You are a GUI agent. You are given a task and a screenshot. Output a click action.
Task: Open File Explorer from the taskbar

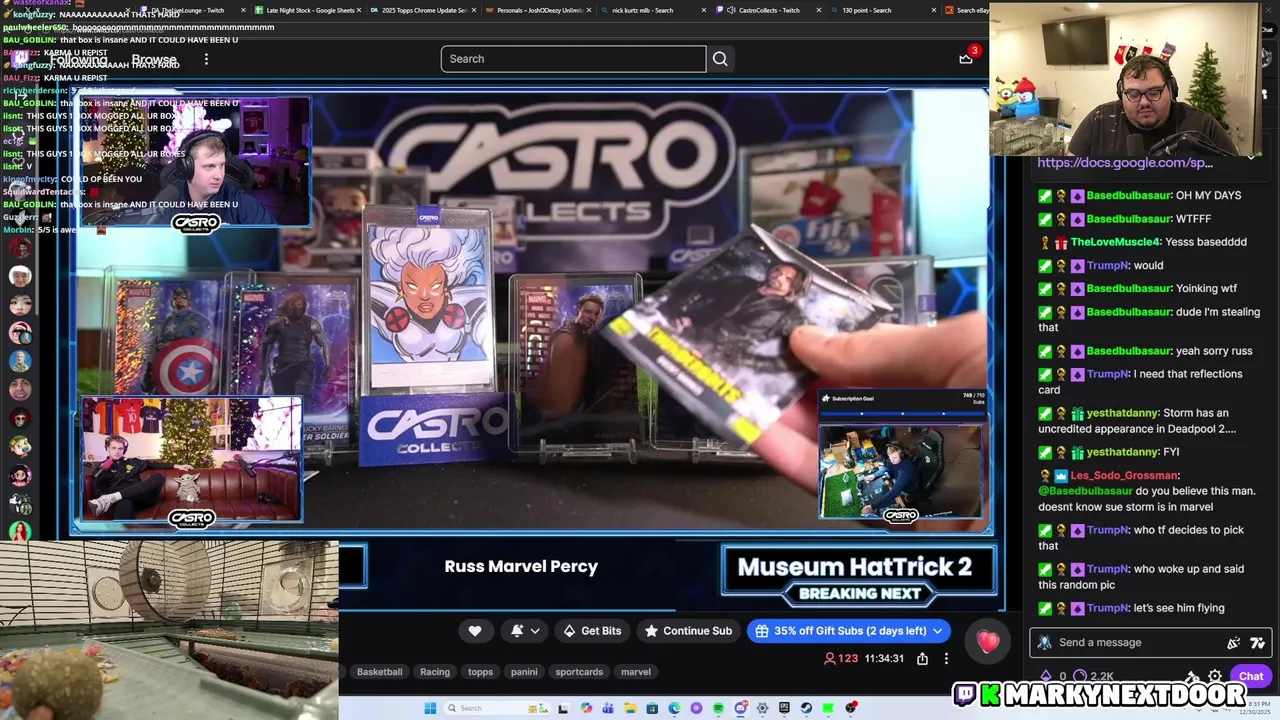click(630, 708)
